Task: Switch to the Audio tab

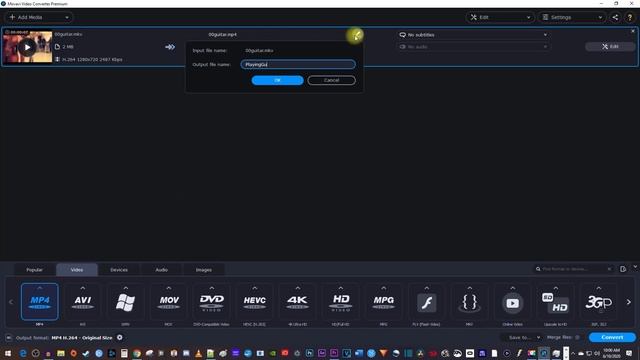Action: tap(161, 270)
